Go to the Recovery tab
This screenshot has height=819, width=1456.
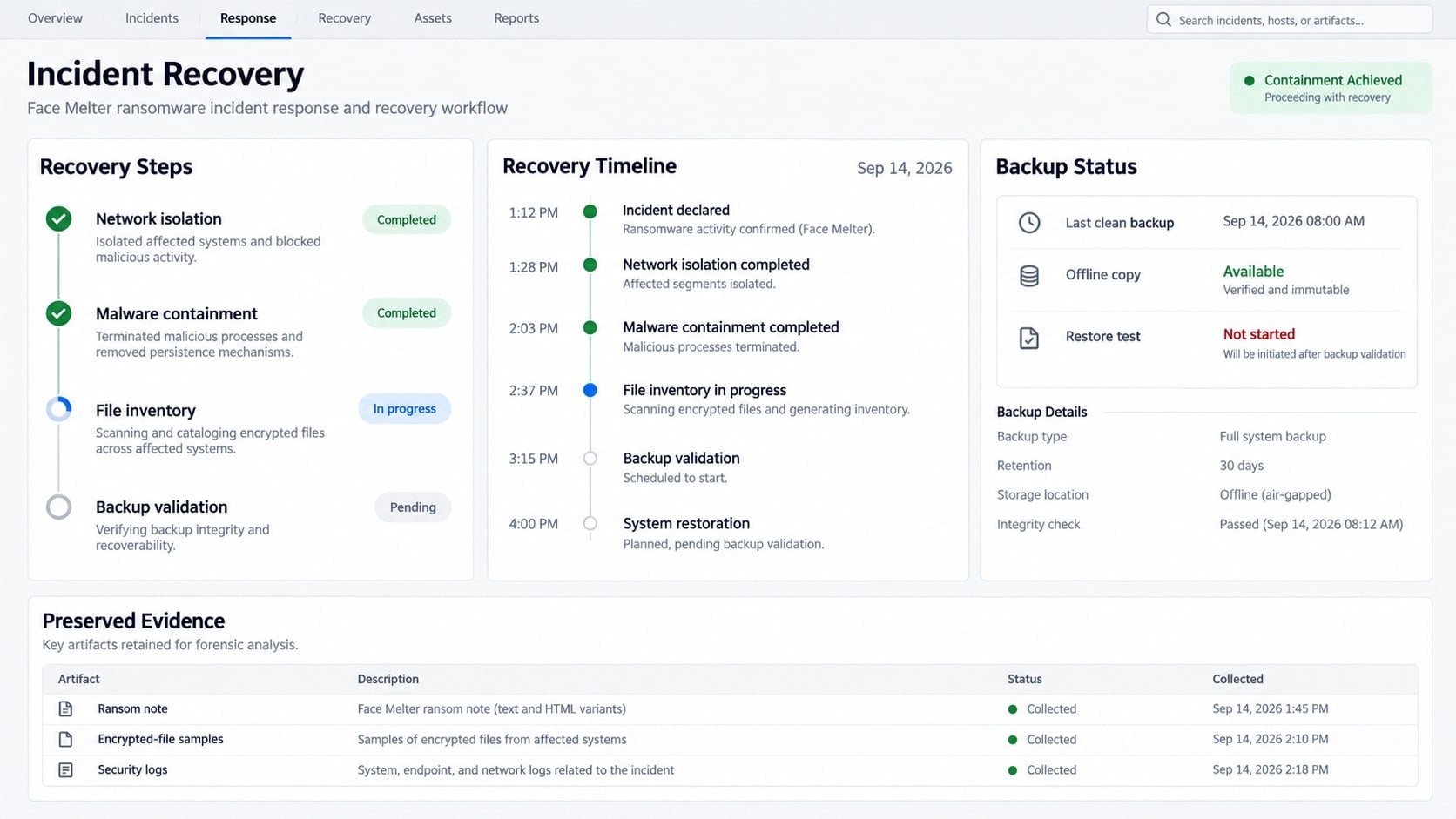(x=344, y=18)
